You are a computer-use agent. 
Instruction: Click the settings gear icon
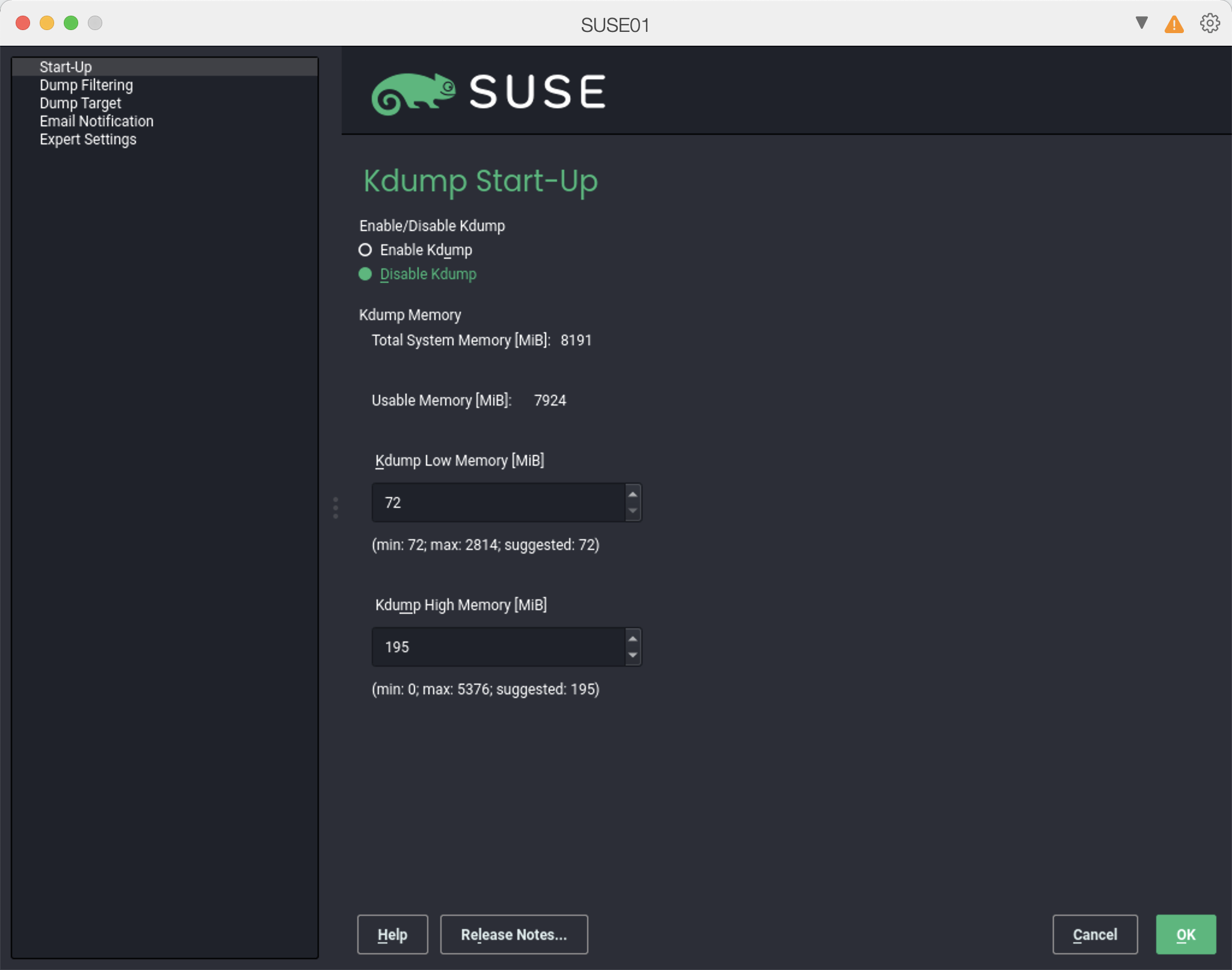(x=1209, y=23)
